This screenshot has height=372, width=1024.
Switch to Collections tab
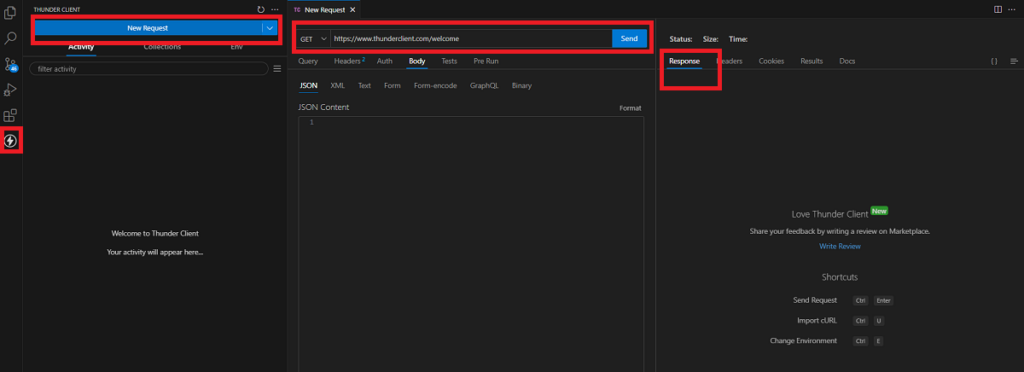(x=162, y=47)
